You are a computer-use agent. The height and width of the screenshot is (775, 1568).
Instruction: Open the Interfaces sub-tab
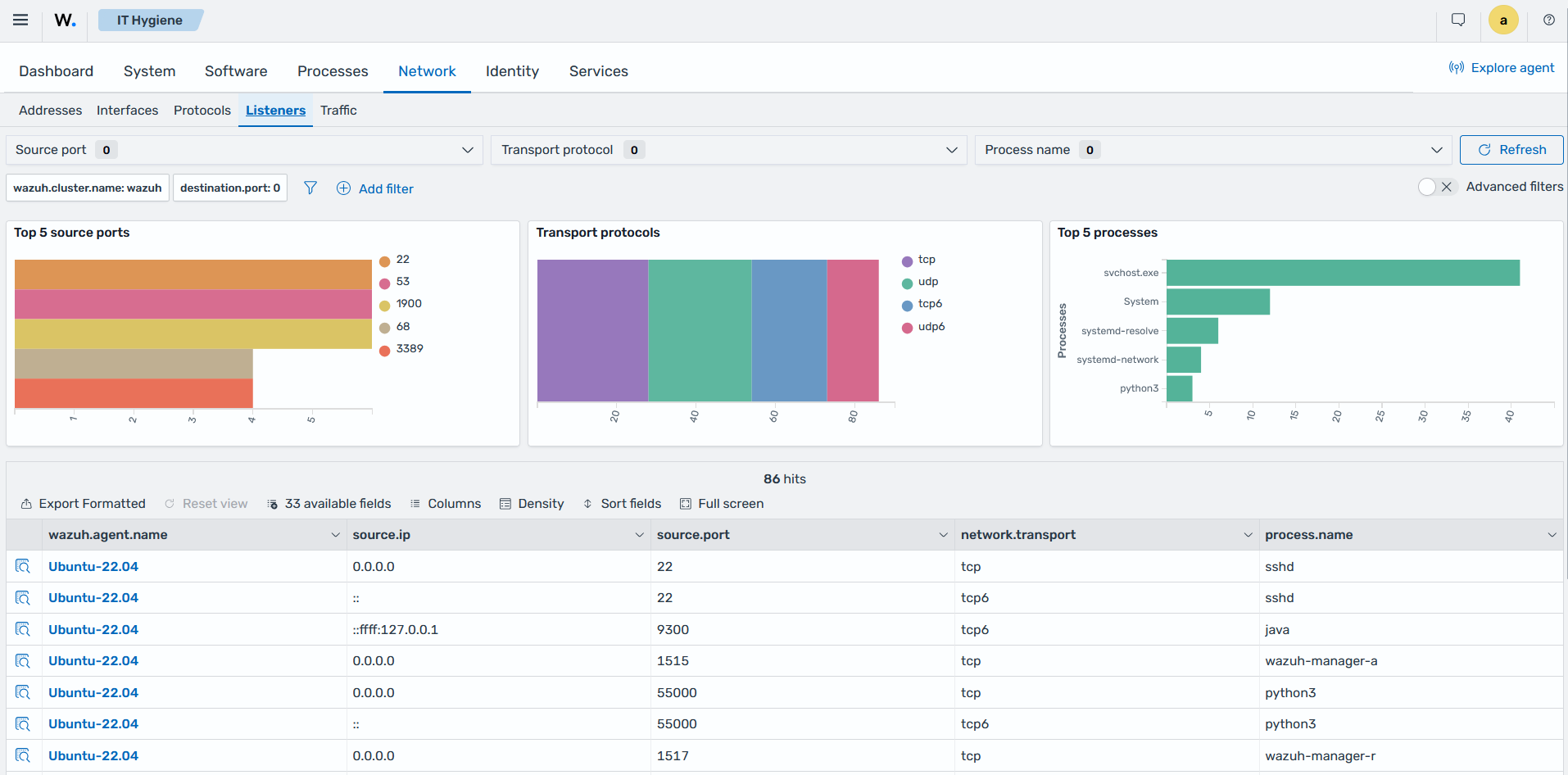[127, 111]
